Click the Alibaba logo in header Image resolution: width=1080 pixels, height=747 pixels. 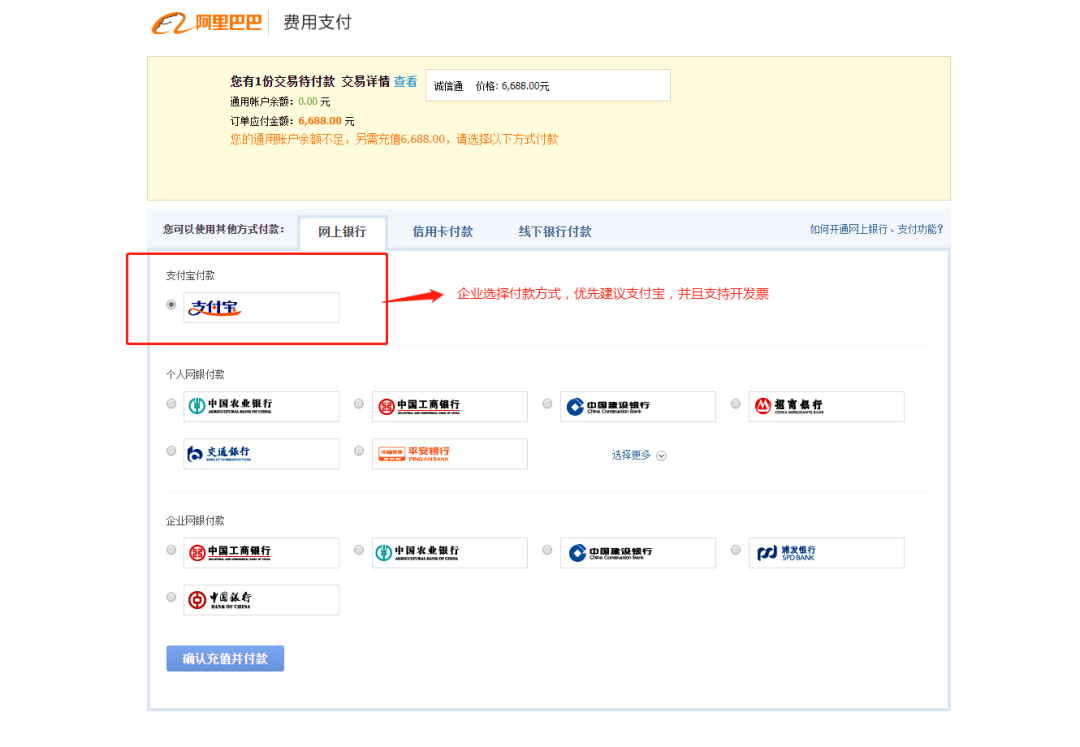(207, 23)
